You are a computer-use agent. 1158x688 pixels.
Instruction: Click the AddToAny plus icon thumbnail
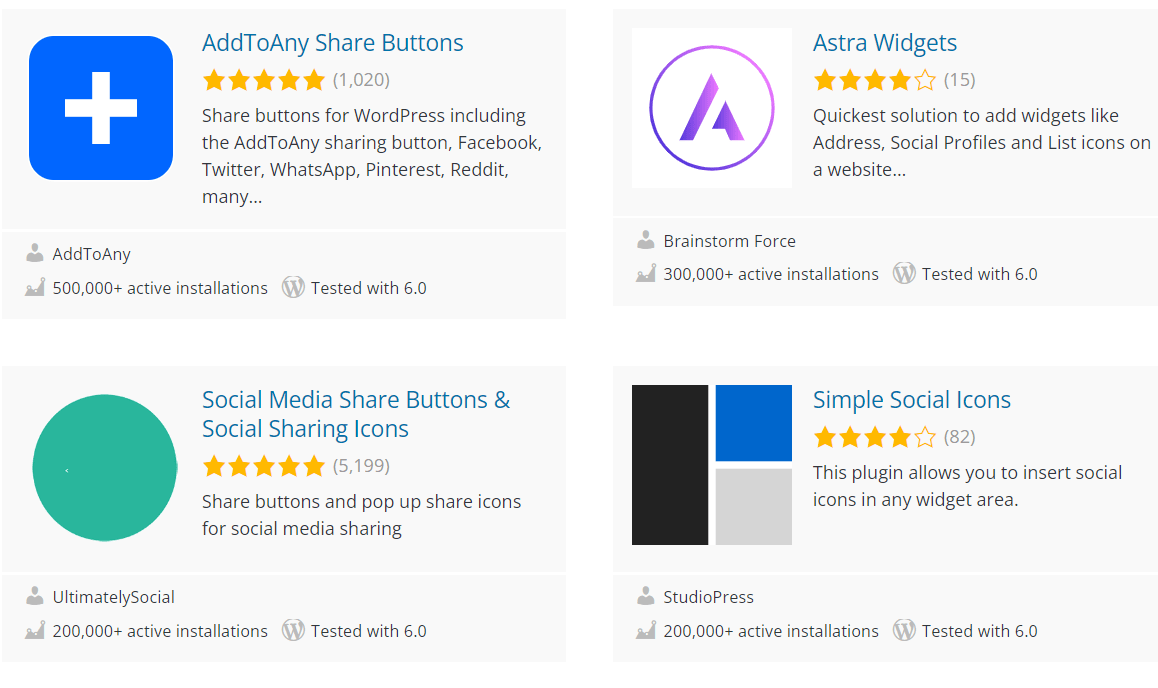(x=100, y=107)
